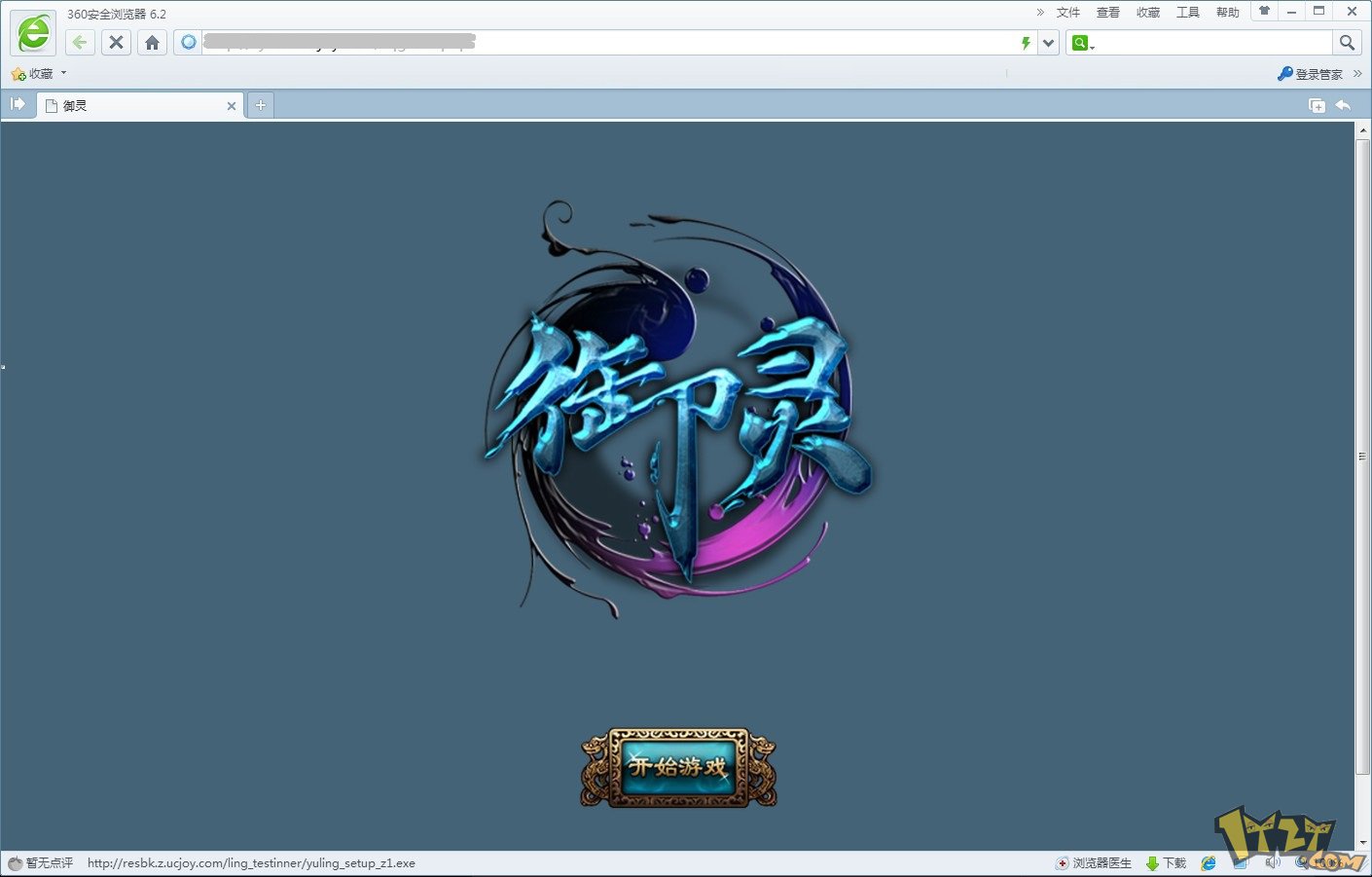Click the 360 browser logo icon

33,33
